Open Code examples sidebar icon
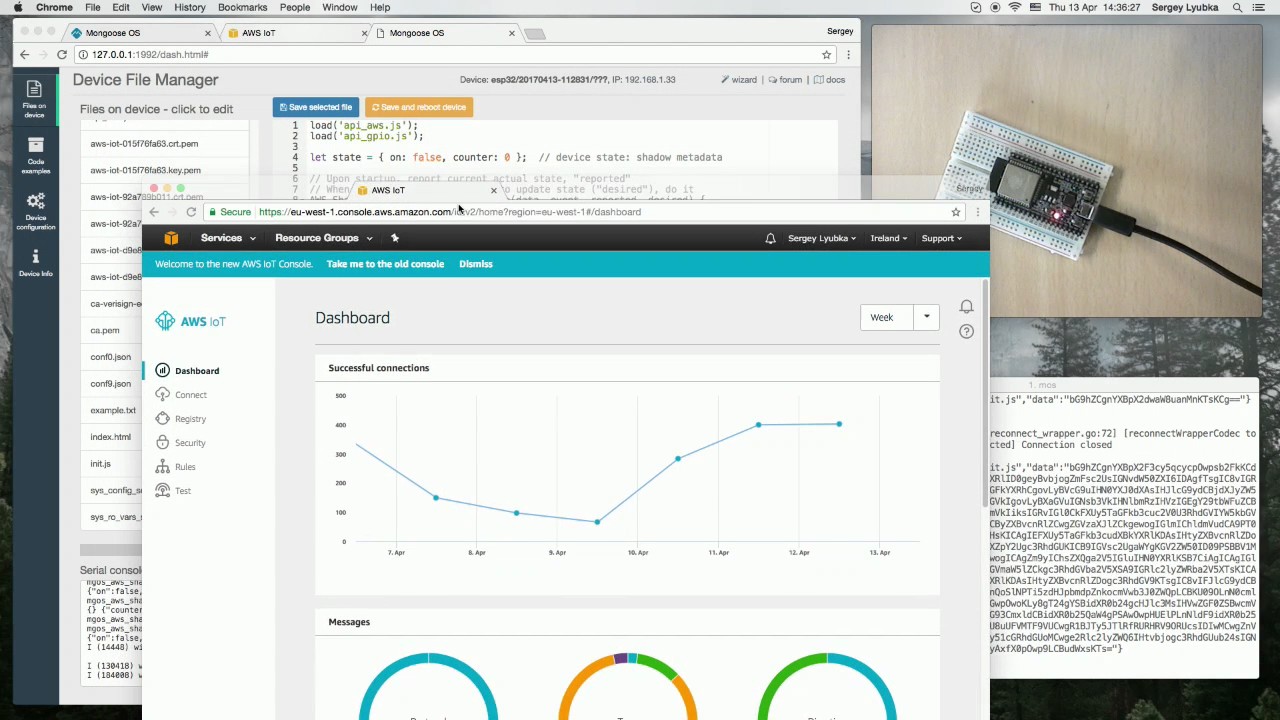The width and height of the screenshot is (1280, 720). [35, 155]
